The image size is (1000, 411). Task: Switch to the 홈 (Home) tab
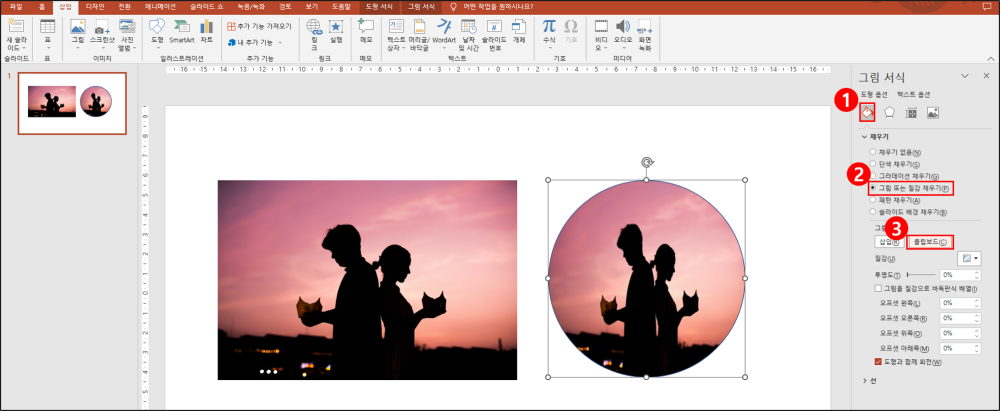(x=41, y=6)
